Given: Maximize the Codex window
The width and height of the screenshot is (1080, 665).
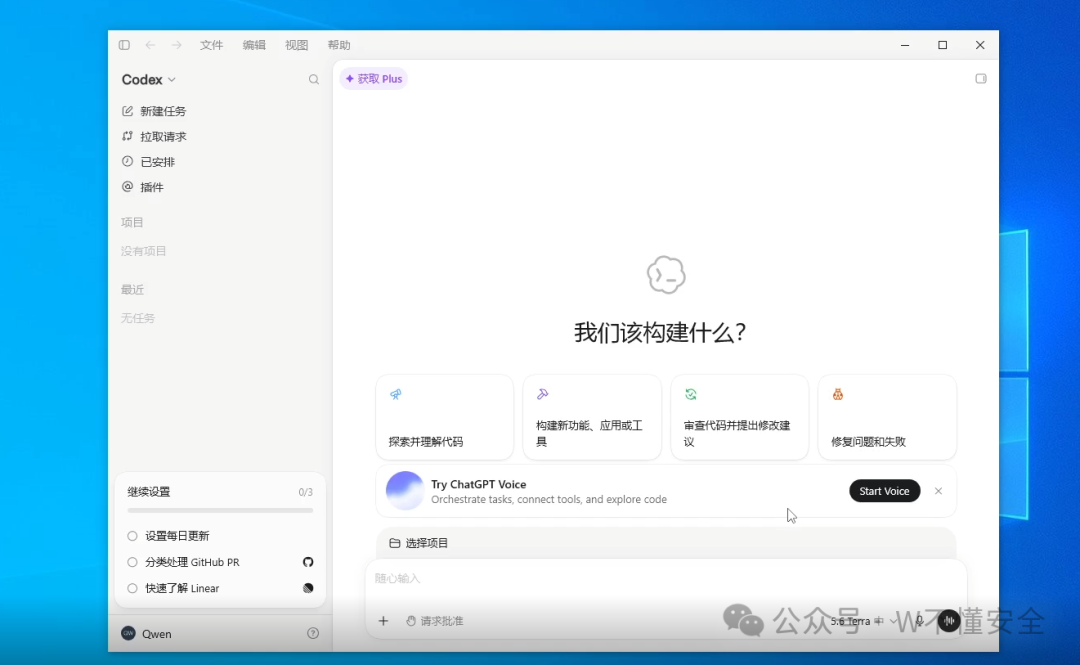Looking at the screenshot, I should (942, 45).
